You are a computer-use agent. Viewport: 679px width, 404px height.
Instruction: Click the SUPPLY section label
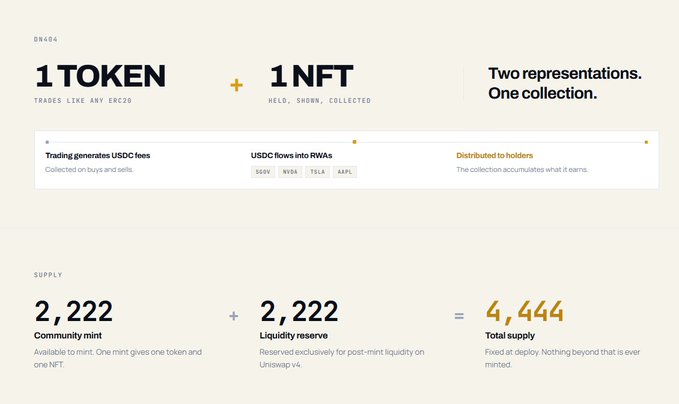pyautogui.click(x=48, y=275)
